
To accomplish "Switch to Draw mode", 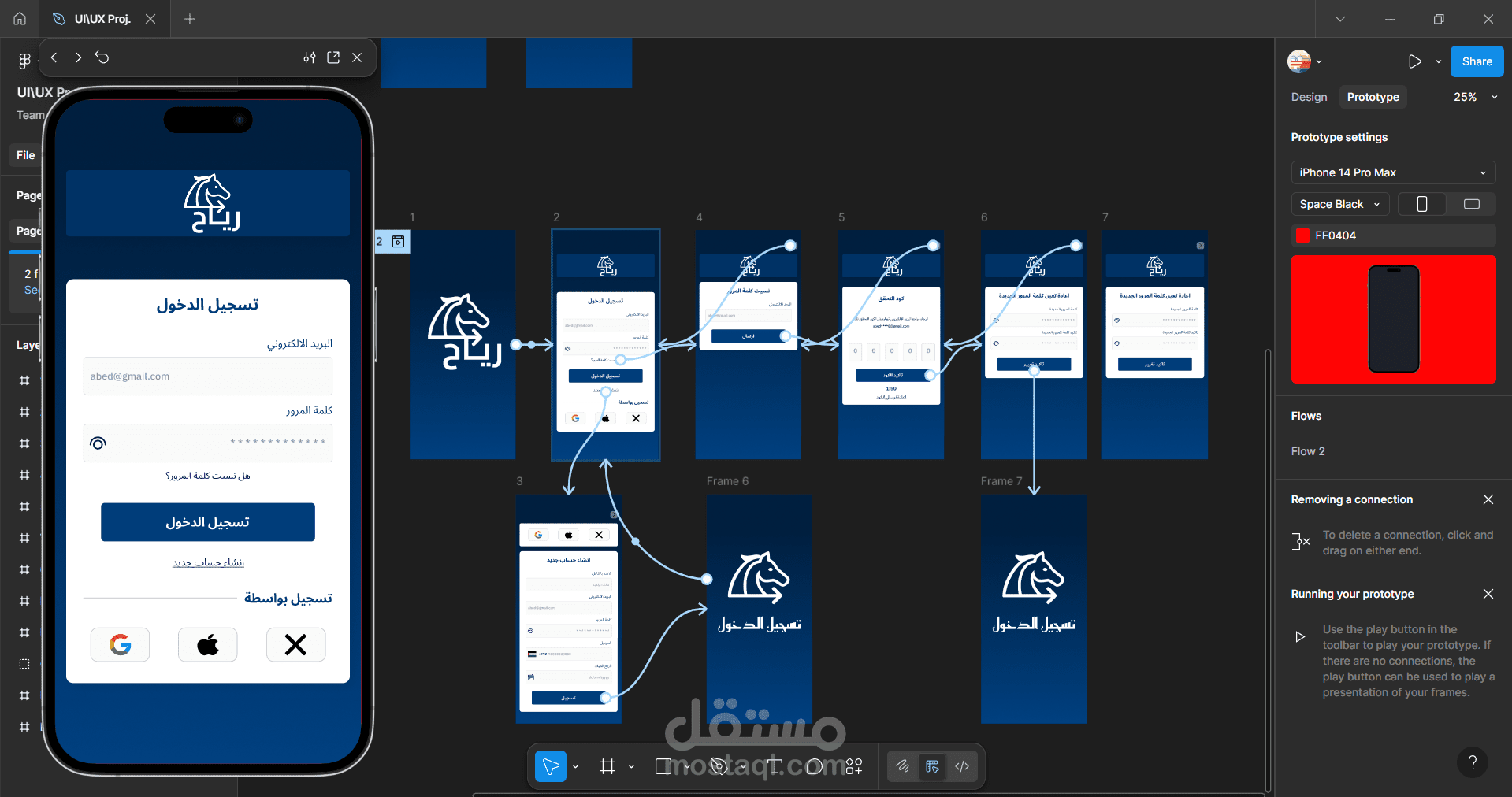I will click(903, 766).
